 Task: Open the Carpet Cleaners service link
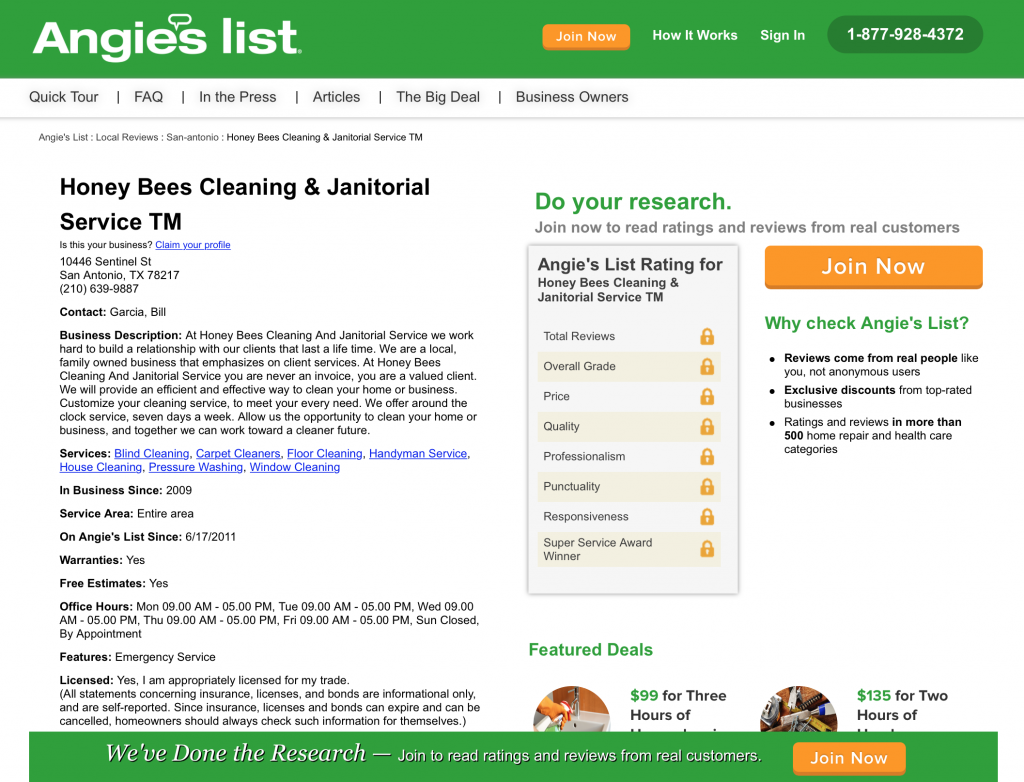[x=238, y=453]
